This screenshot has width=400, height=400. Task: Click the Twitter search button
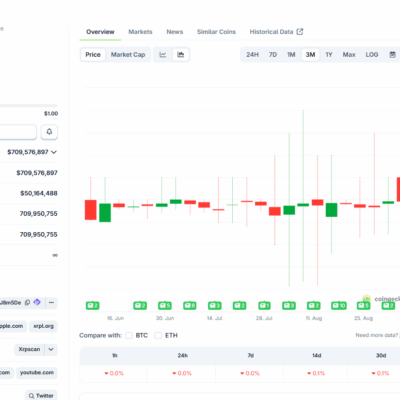click(41, 396)
